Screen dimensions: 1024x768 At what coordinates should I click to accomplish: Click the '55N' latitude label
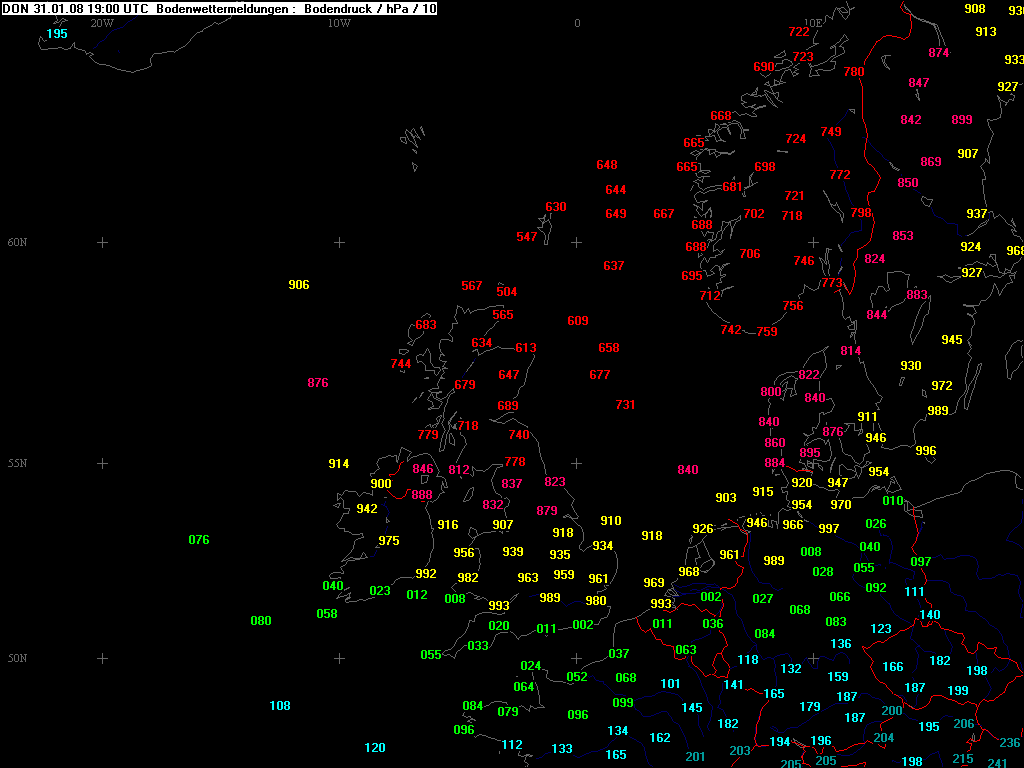17,464
